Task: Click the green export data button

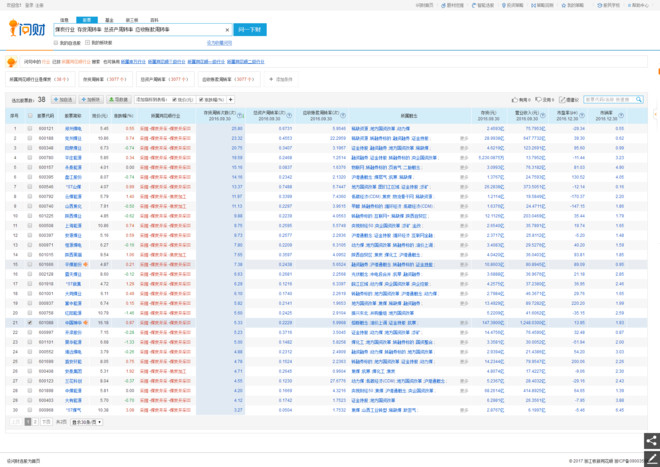Action: tap(118, 100)
